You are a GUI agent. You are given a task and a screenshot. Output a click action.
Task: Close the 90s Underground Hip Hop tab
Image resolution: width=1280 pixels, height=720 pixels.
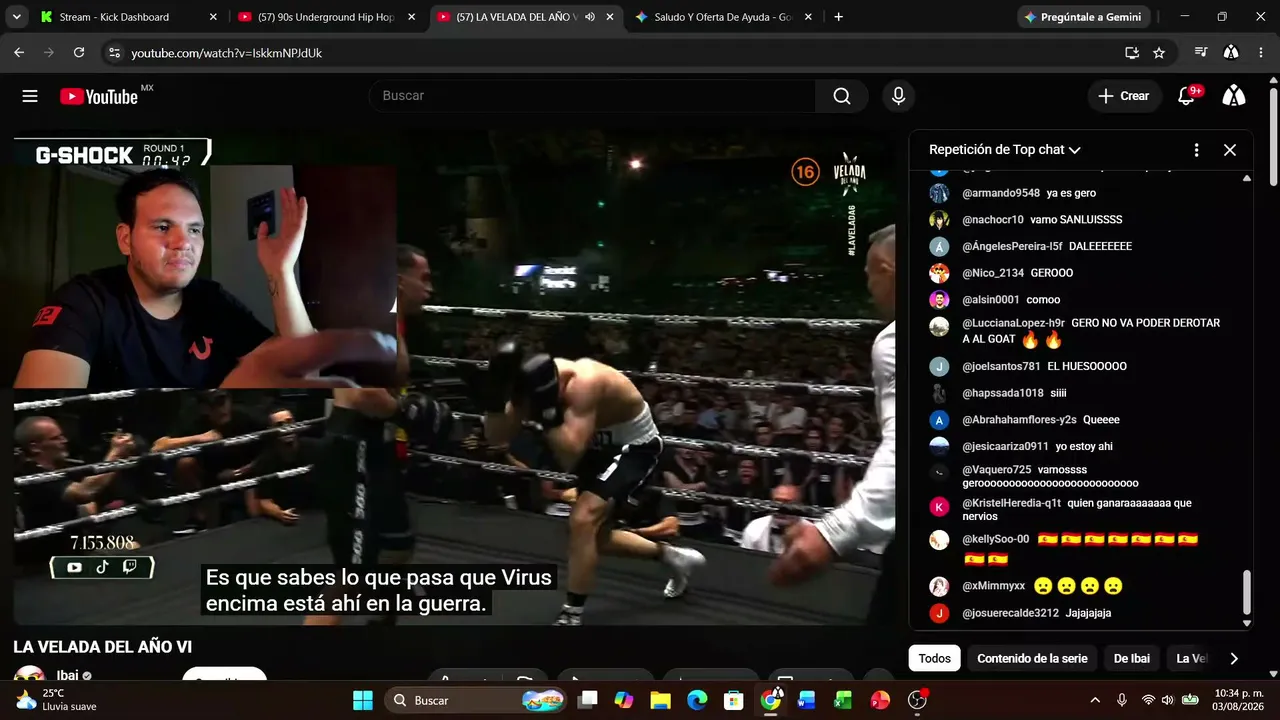(x=411, y=17)
